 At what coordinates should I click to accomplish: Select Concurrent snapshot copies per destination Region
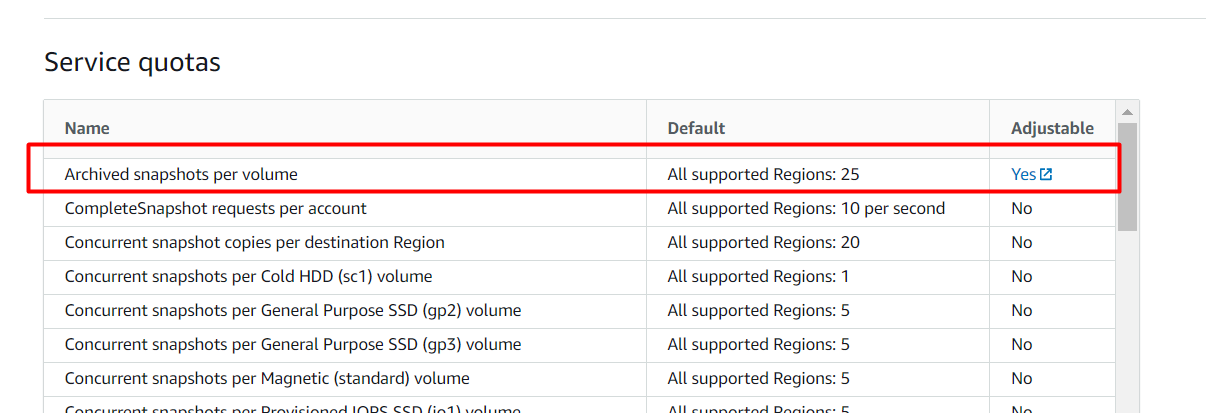(255, 242)
